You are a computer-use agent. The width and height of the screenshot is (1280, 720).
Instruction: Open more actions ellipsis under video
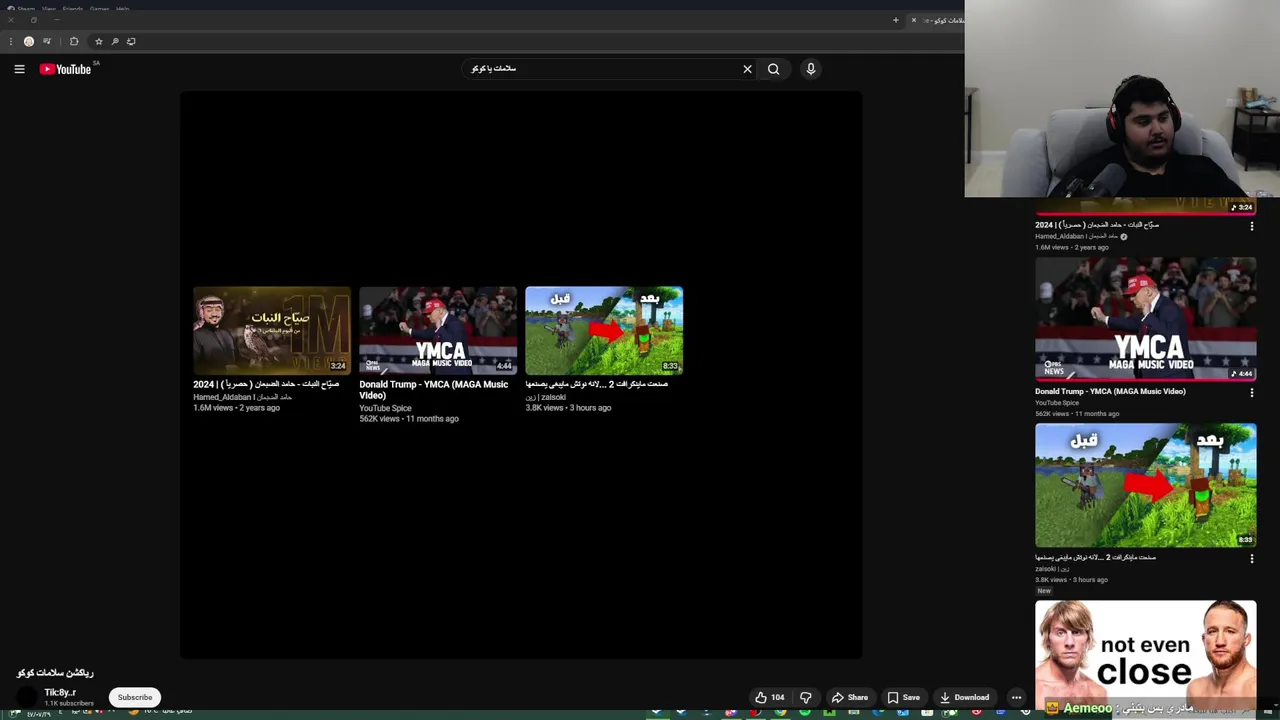tap(1016, 697)
